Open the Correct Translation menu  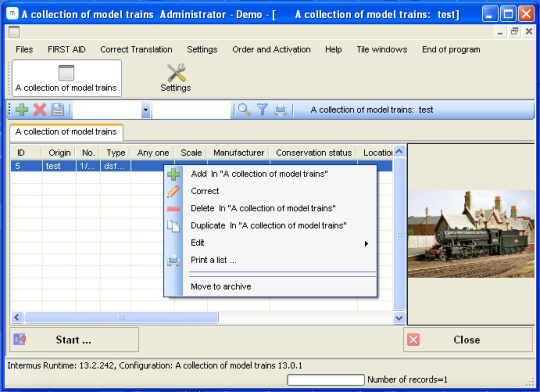click(136, 50)
